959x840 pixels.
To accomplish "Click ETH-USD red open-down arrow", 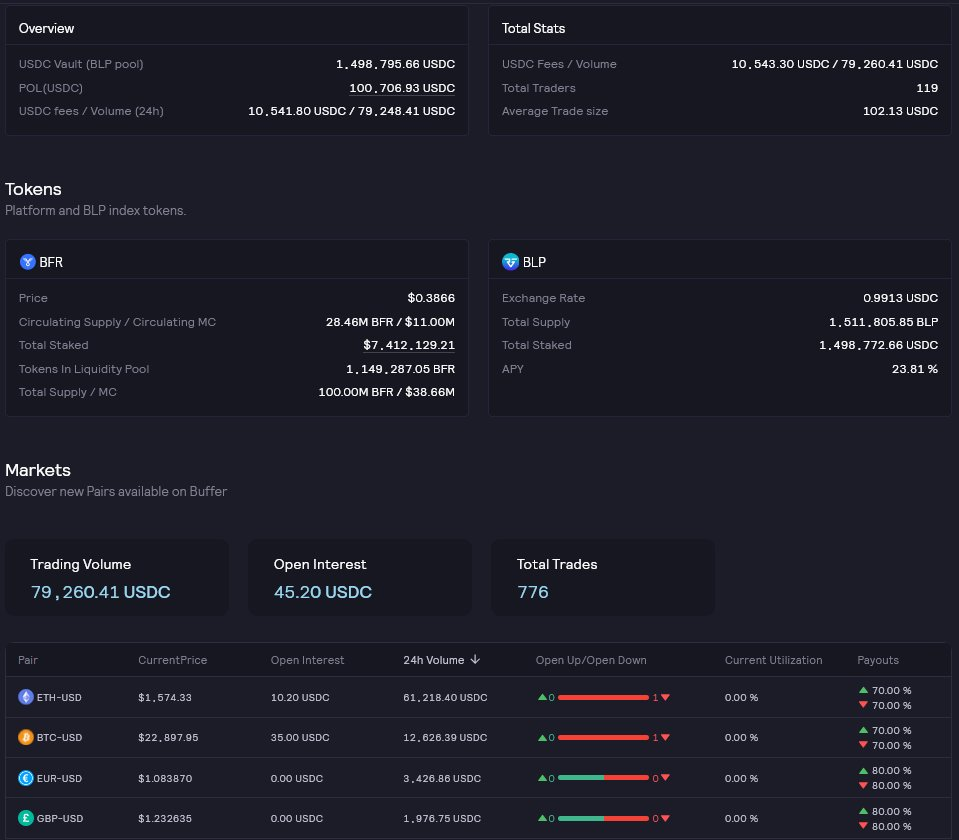I will point(665,697).
